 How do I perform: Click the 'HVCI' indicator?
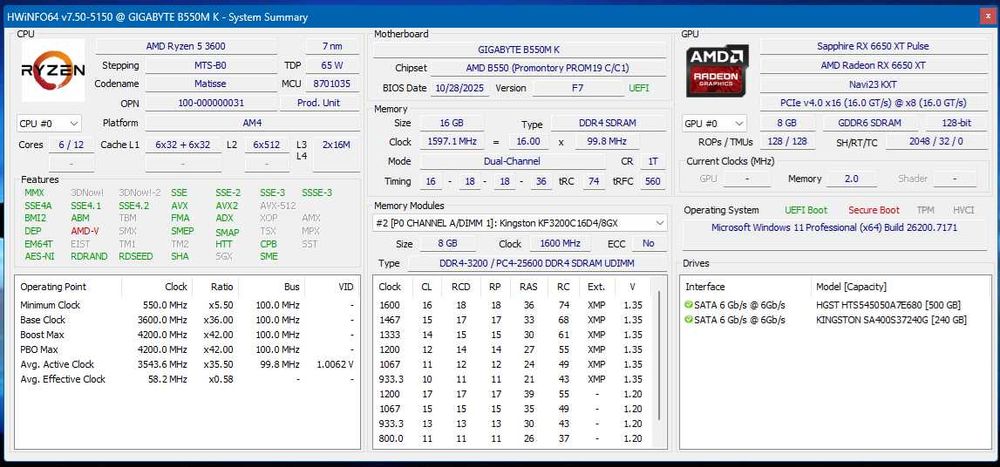click(x=963, y=210)
